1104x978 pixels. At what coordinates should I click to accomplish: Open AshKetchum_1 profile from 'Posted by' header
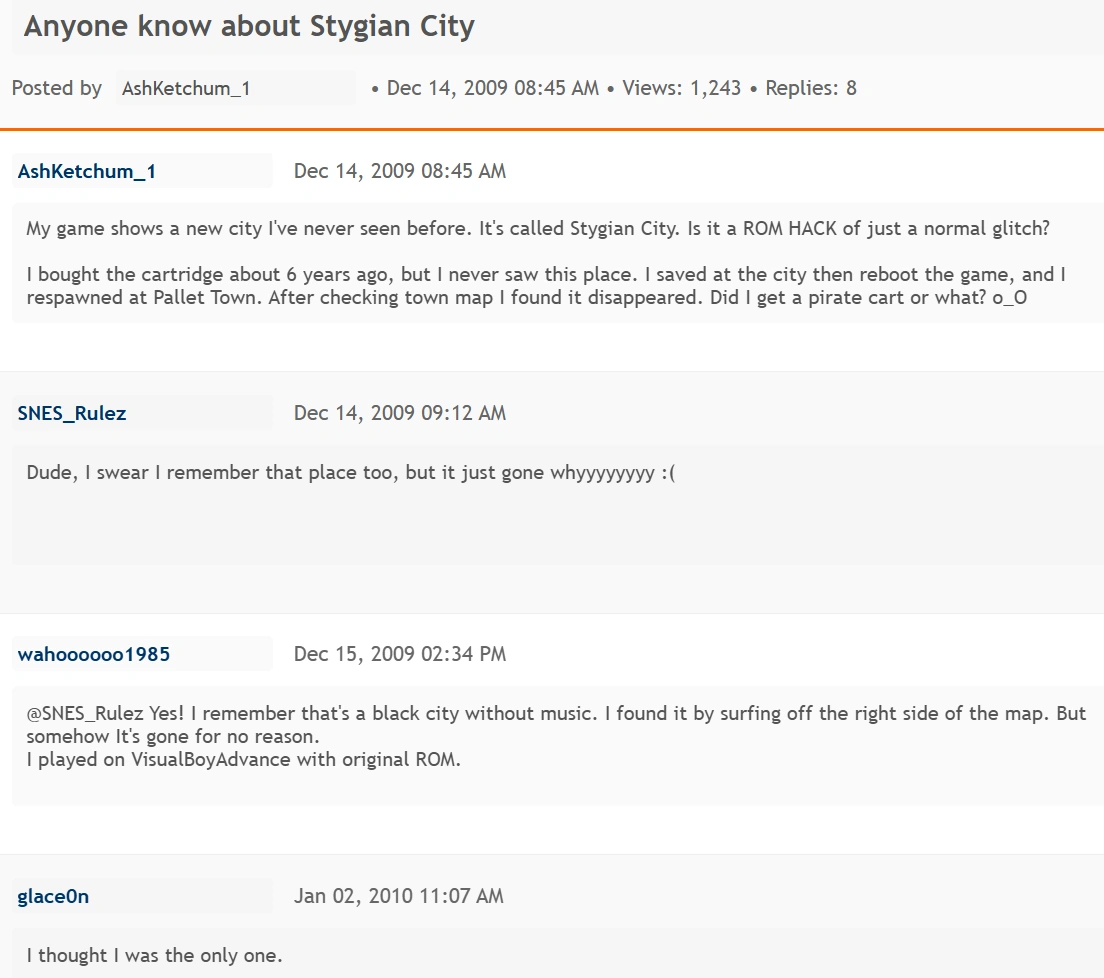pos(186,89)
